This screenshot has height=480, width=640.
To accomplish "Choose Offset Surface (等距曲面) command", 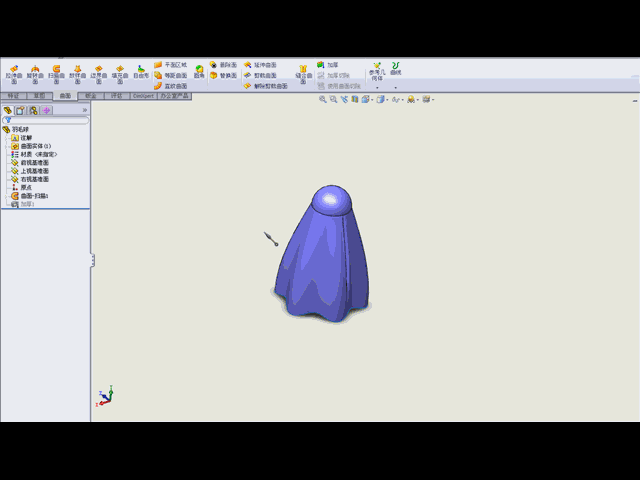I will [x=171, y=76].
